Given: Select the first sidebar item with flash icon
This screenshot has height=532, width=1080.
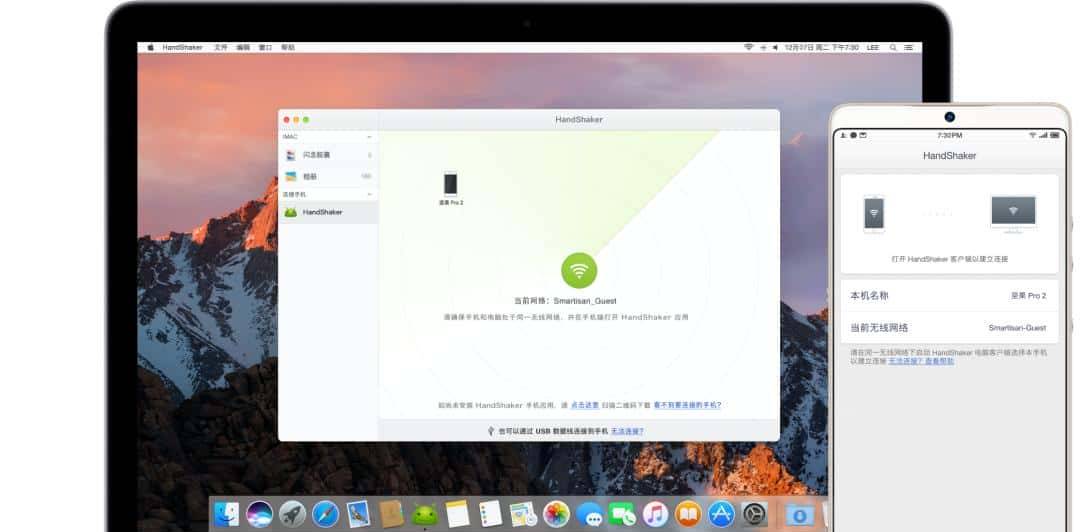Looking at the screenshot, I should point(328,155).
